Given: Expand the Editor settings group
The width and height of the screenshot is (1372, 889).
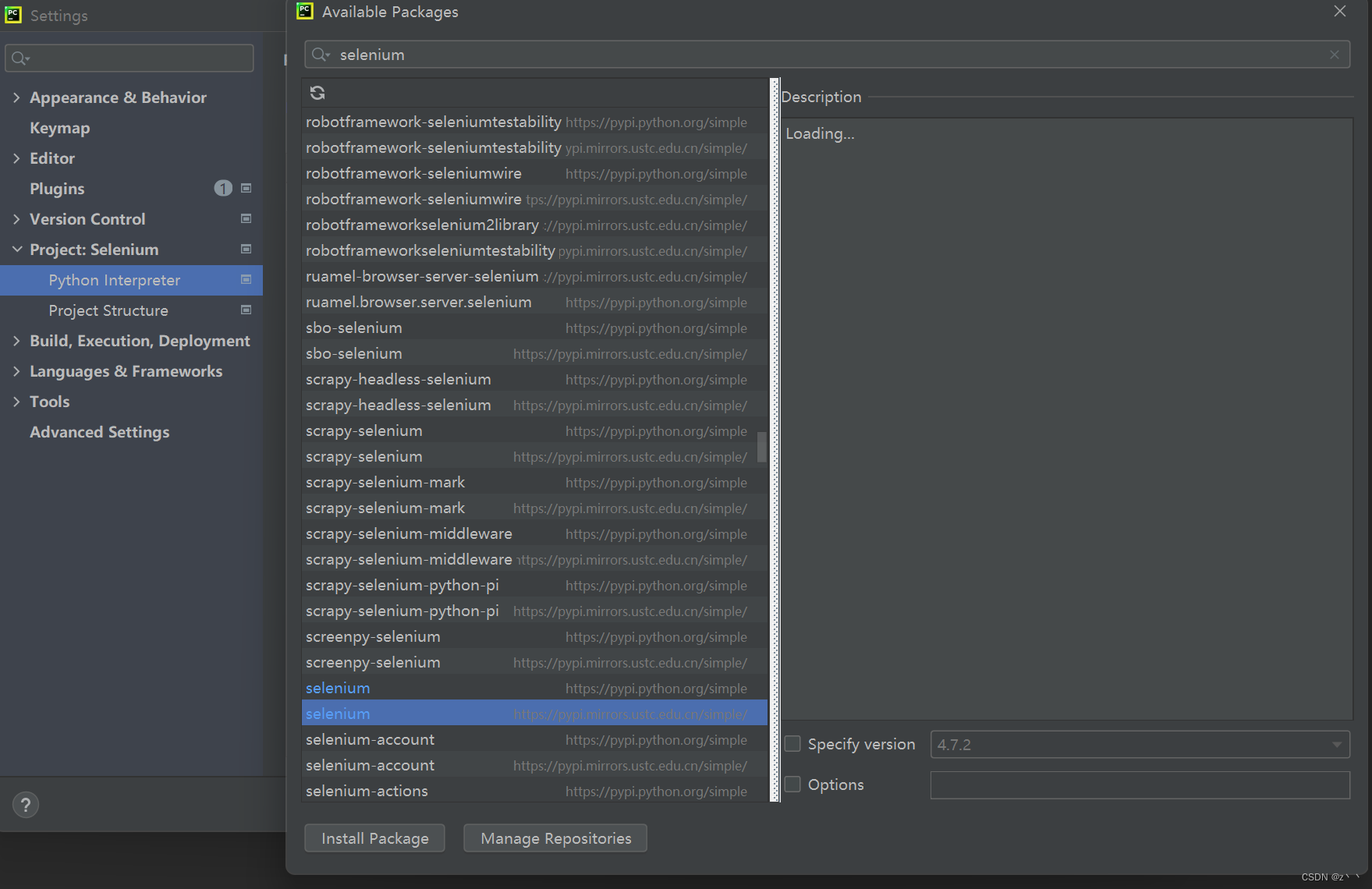Looking at the screenshot, I should [x=16, y=158].
